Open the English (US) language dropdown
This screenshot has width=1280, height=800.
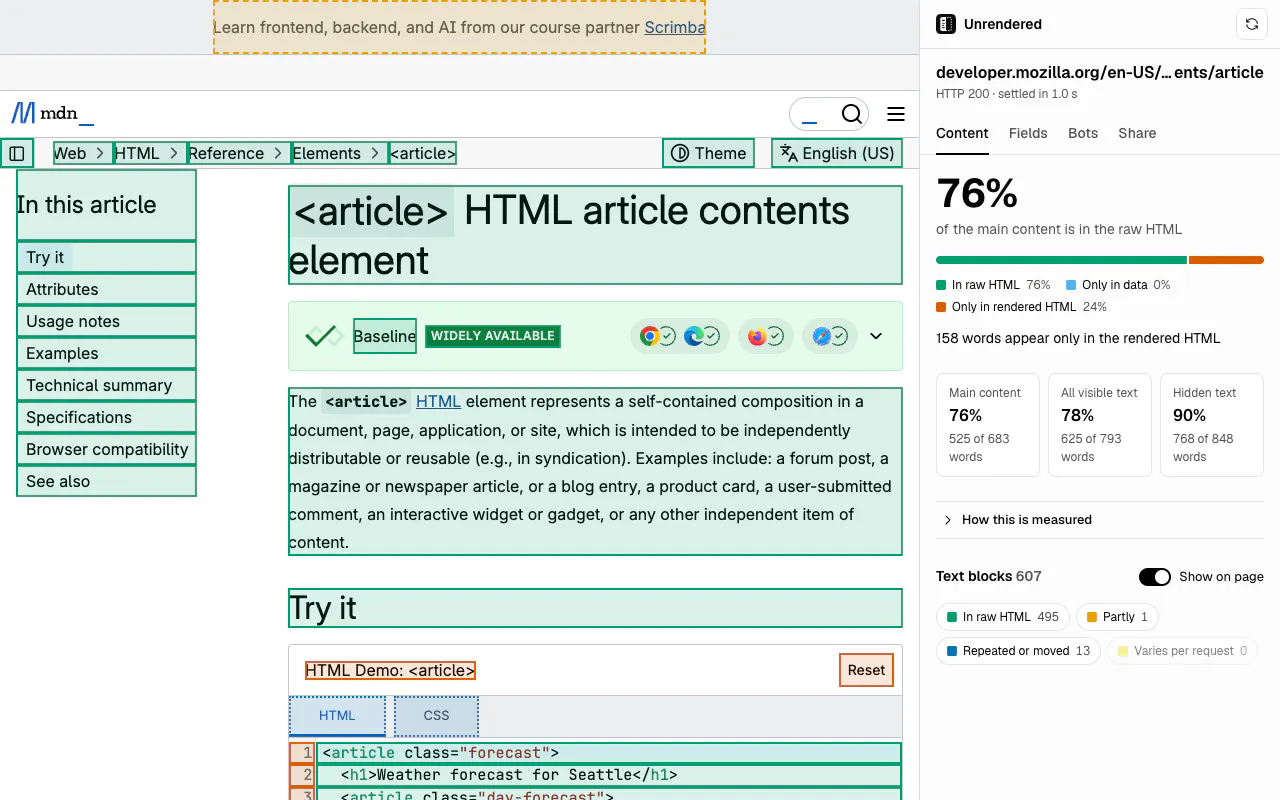tap(837, 153)
